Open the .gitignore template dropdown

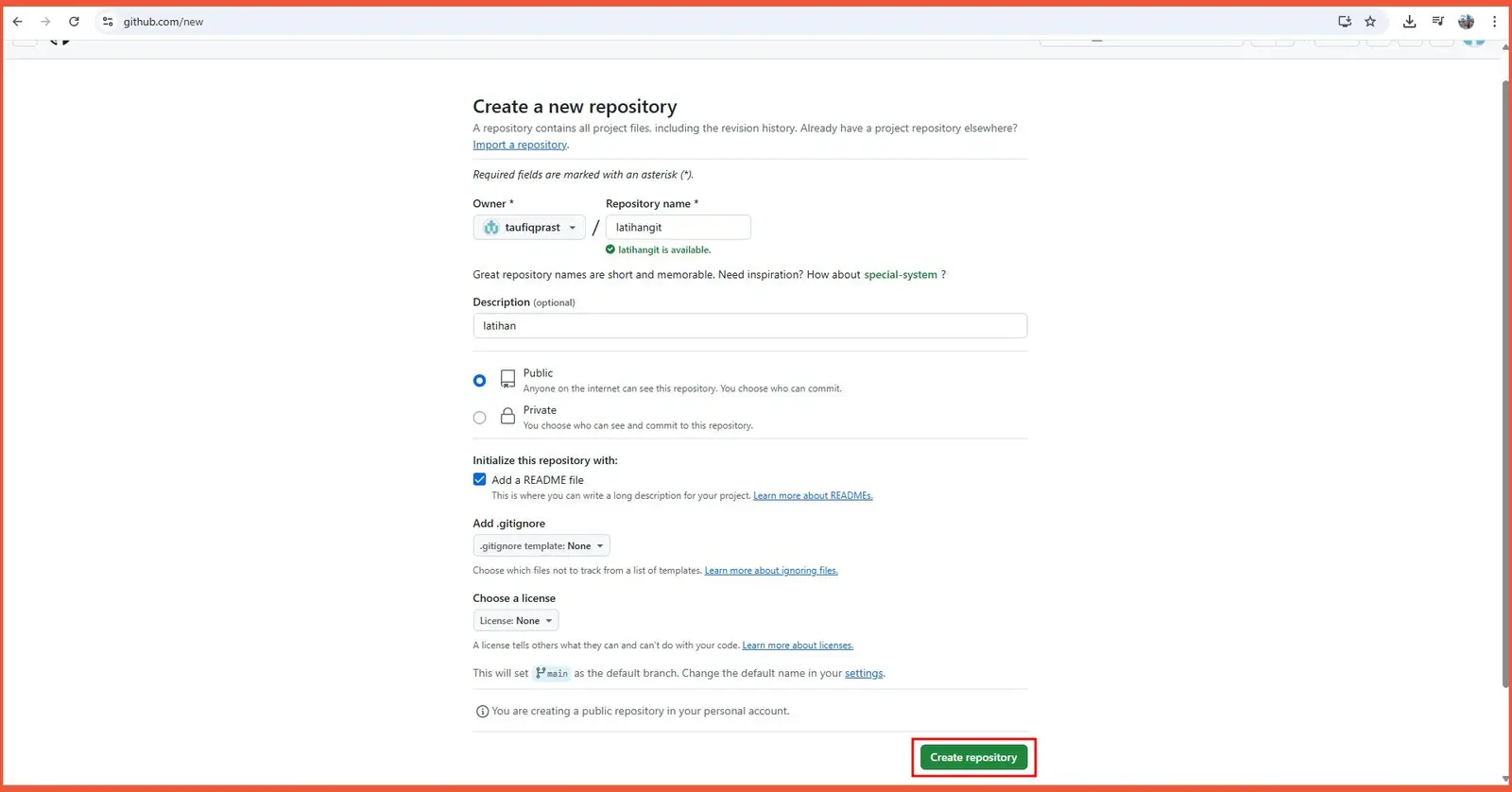[x=541, y=545]
